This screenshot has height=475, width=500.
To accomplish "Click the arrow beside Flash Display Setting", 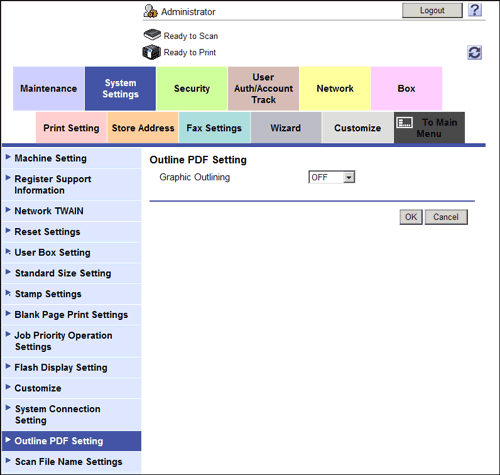I will click(8, 366).
